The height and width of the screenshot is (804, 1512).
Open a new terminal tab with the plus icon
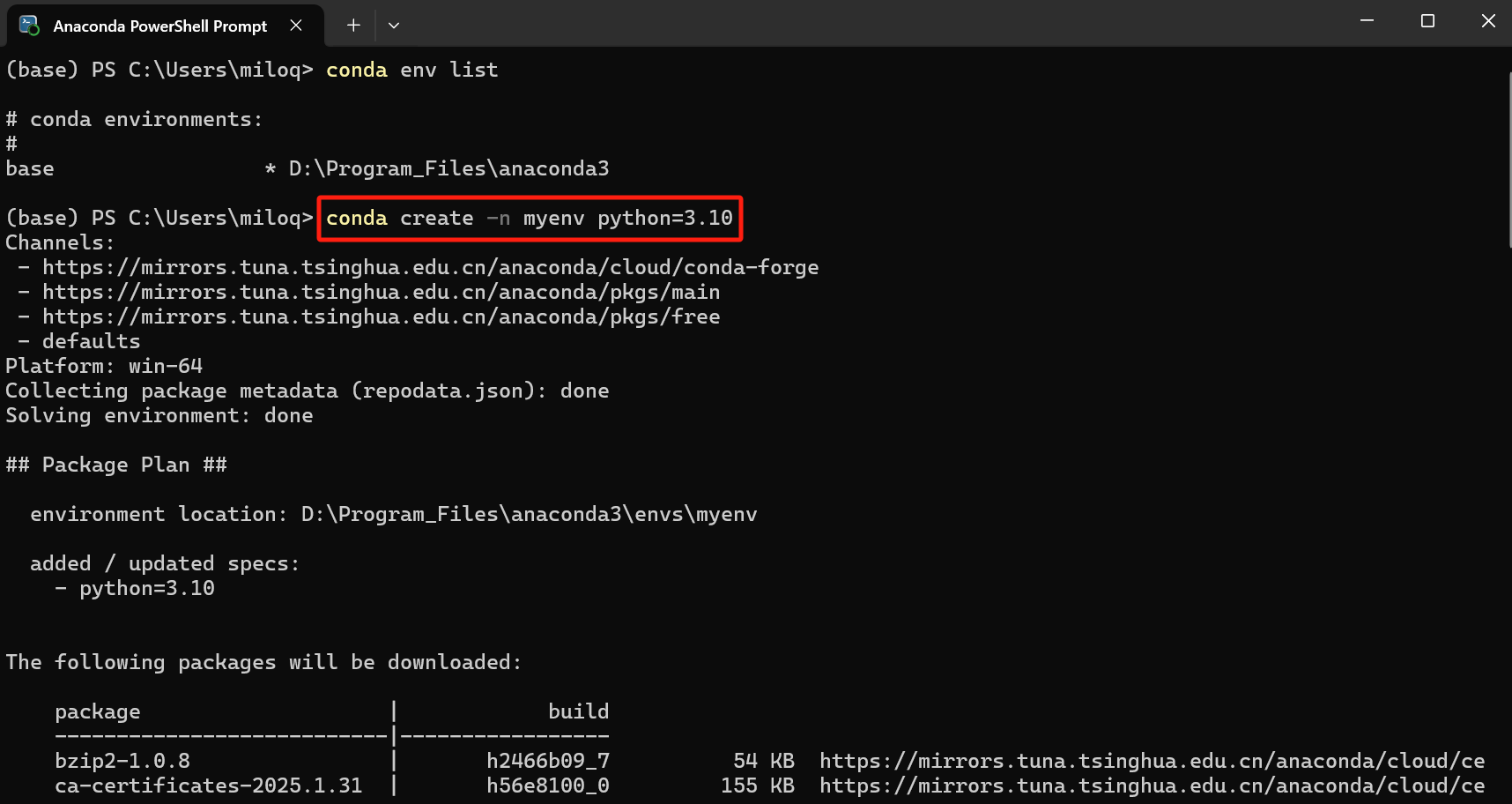click(352, 26)
